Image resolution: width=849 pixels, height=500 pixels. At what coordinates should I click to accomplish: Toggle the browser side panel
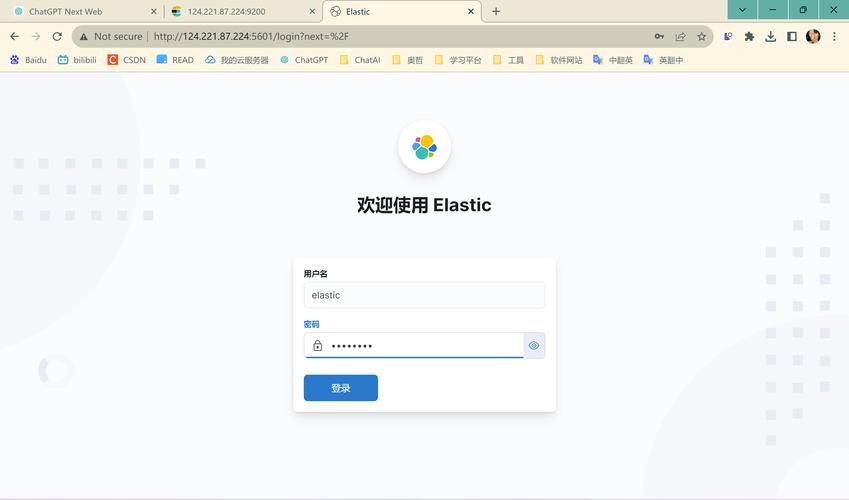pos(792,36)
